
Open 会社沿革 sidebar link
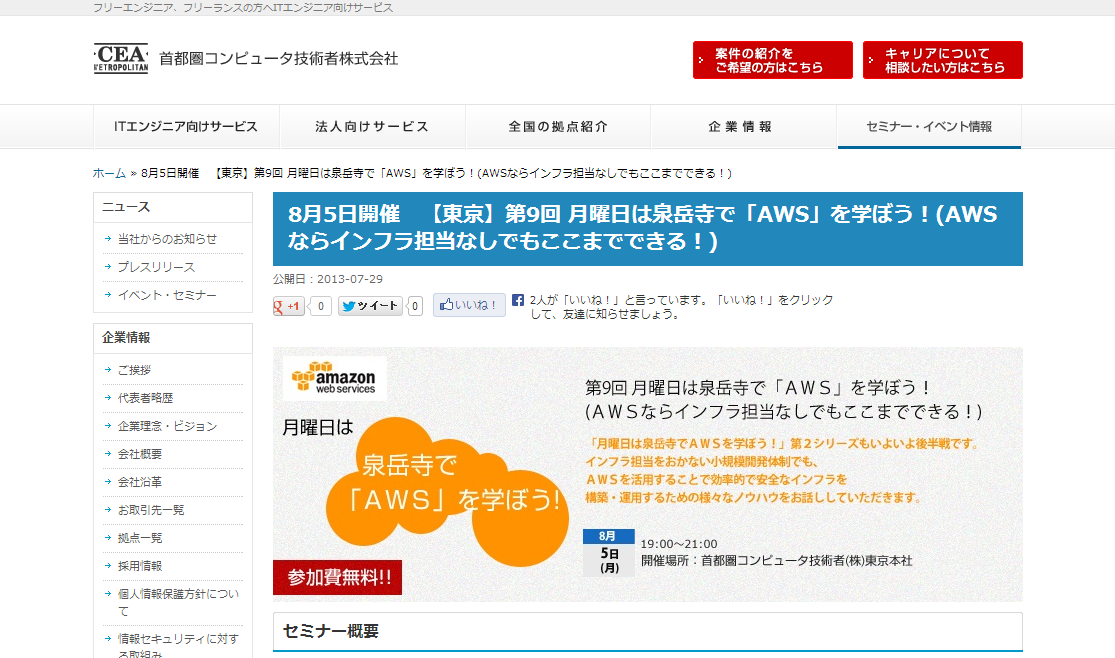coord(140,482)
